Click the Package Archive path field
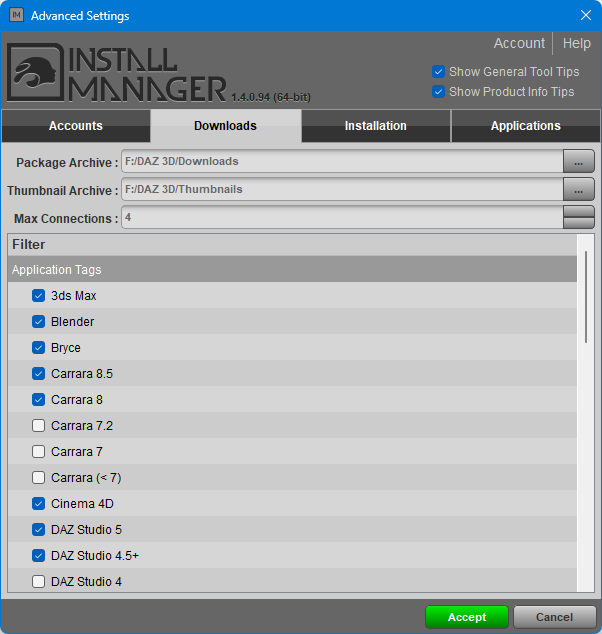Viewport: 602px width, 634px height. pos(340,161)
